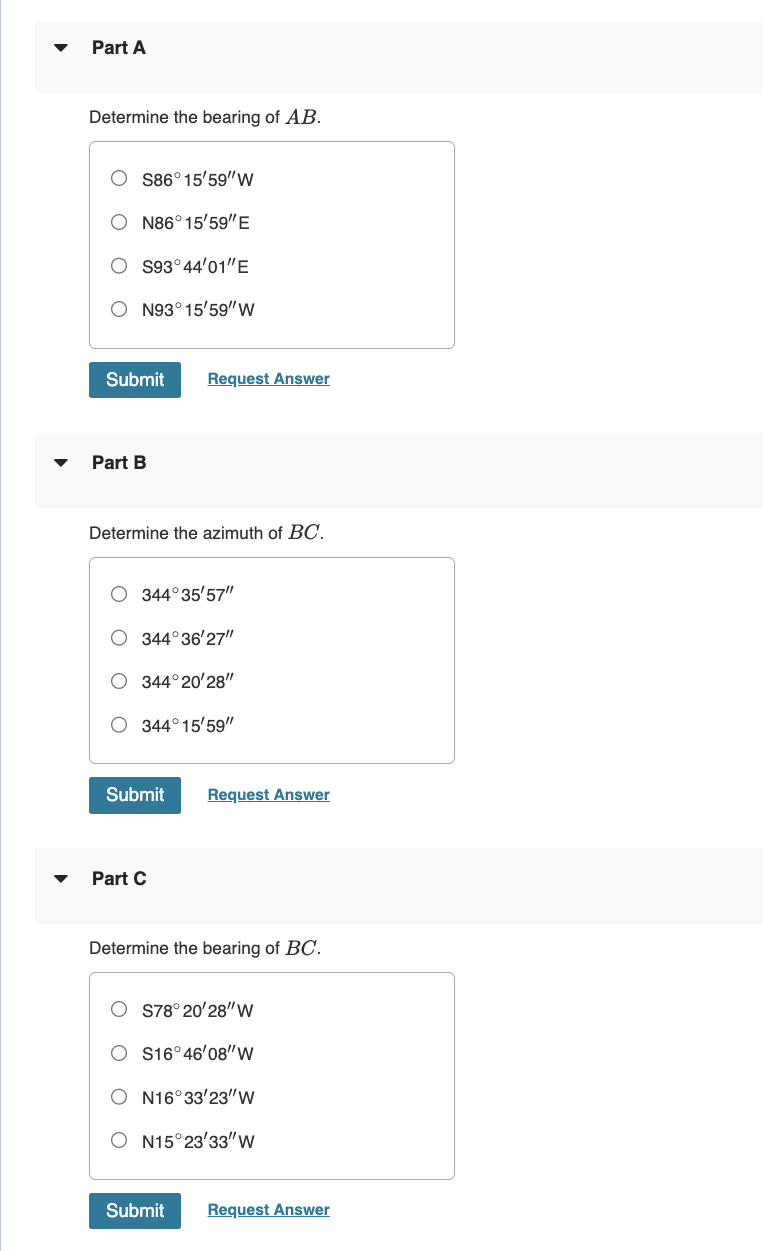
Task: Select the N16°33′23″W option
Action: (119, 1096)
